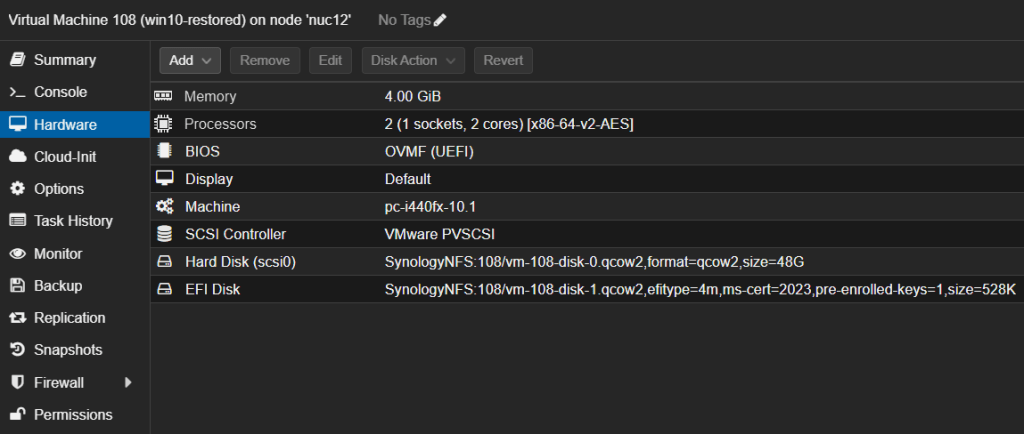1024x434 pixels.
Task: Expand the Firewall submenu arrow
Action: tap(128, 382)
